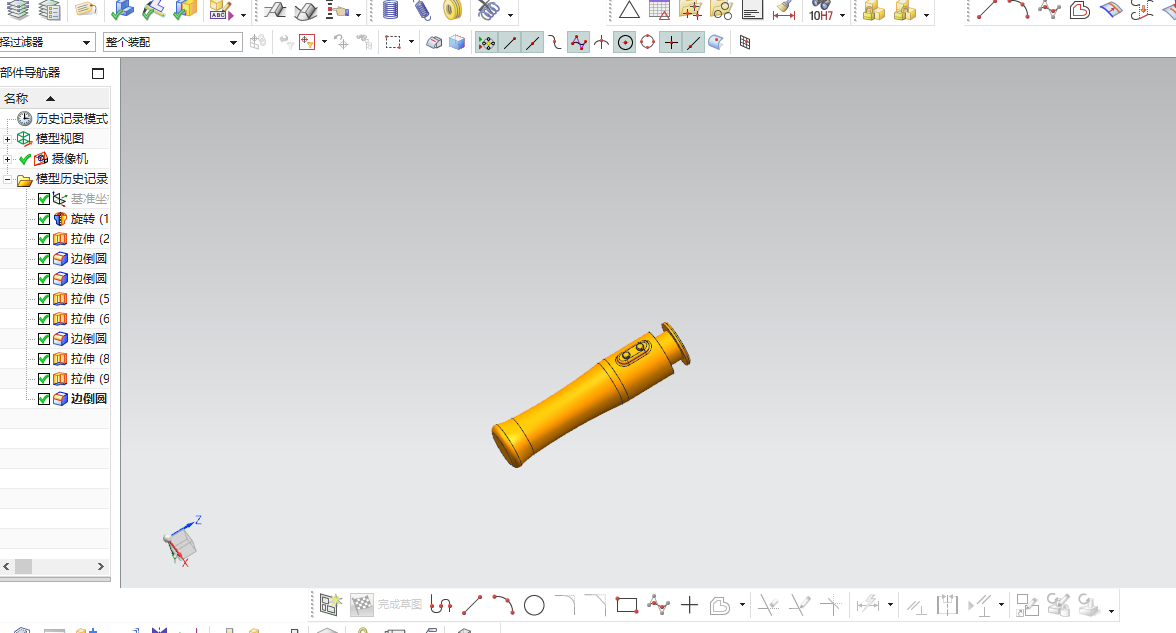1176x633 pixels.
Task: Expand the 摄像机 tree node
Action: point(8,159)
